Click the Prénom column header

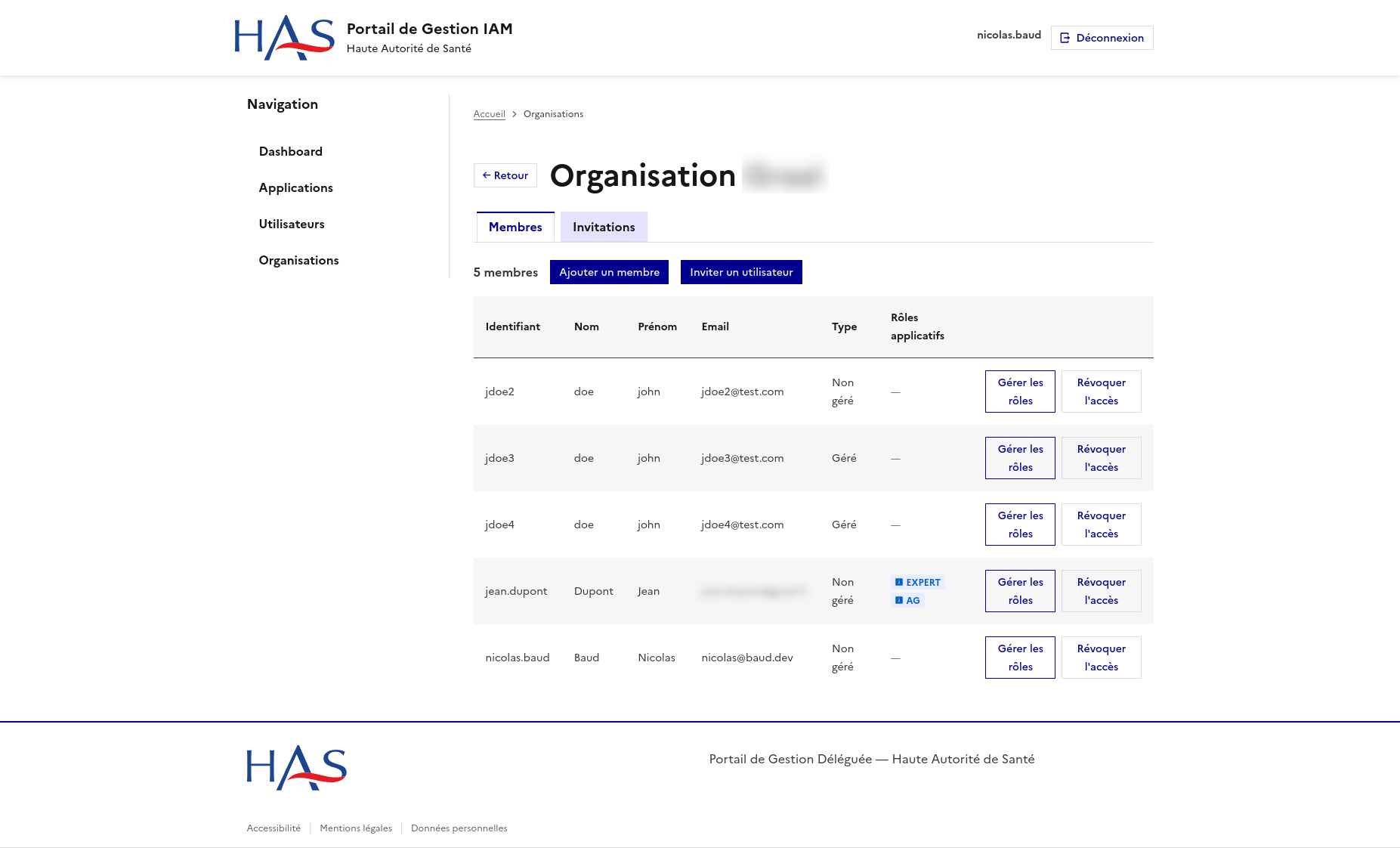pos(657,327)
